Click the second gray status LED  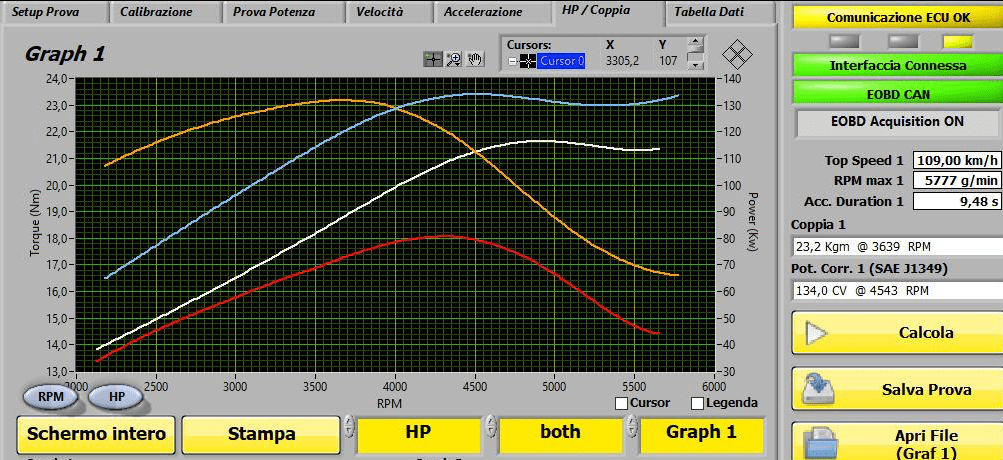click(903, 42)
